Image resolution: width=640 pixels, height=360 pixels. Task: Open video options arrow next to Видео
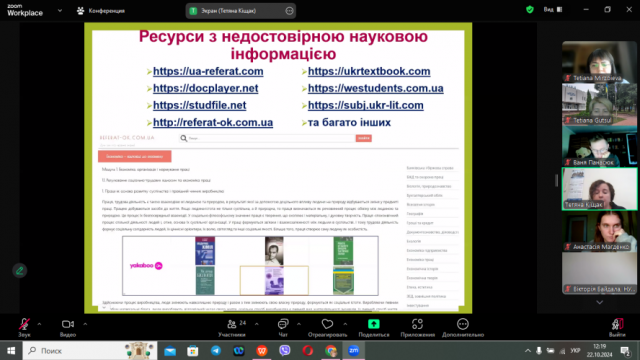pos(85,324)
